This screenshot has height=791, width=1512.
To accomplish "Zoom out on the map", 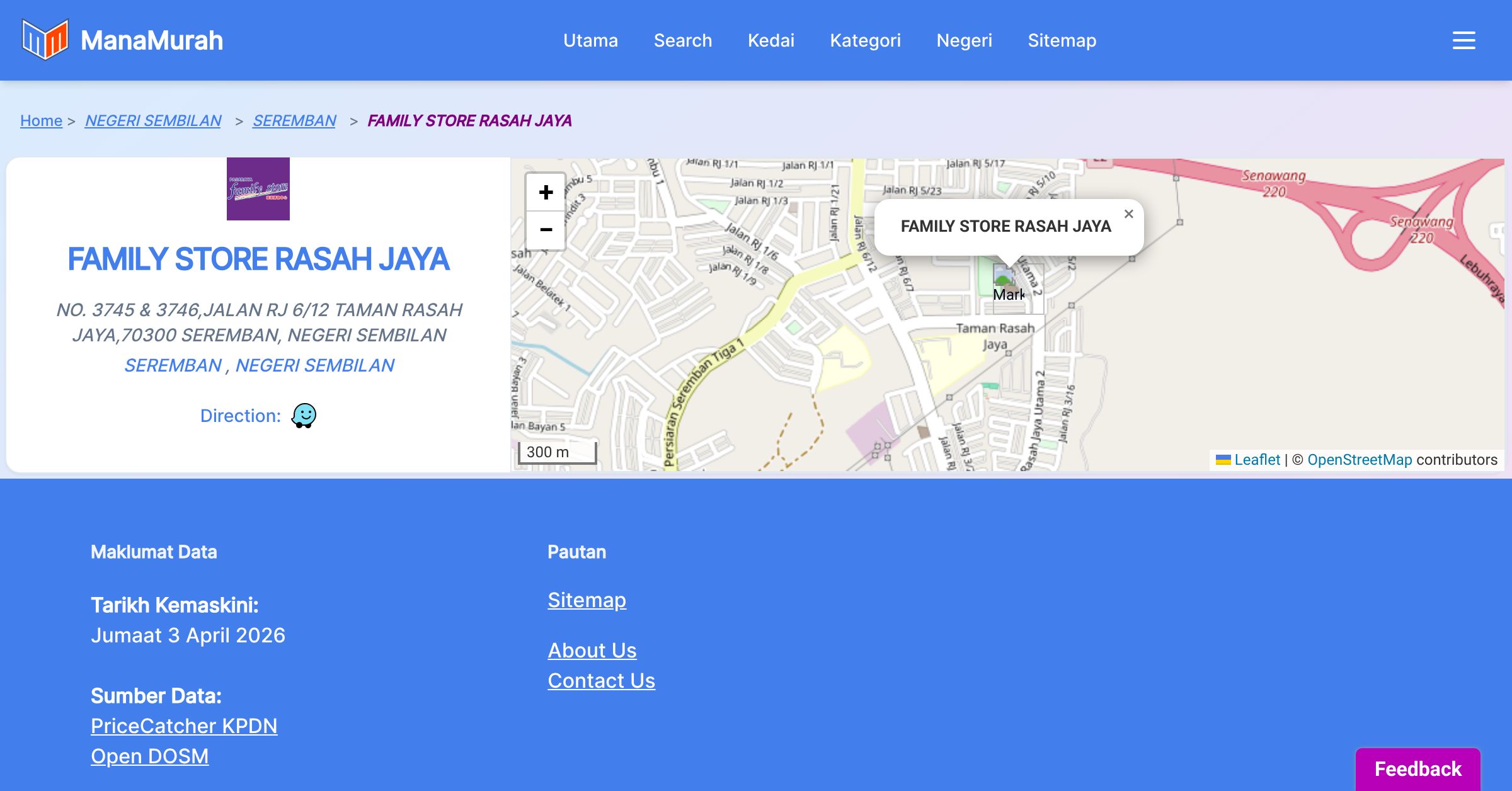I will pos(546,230).
